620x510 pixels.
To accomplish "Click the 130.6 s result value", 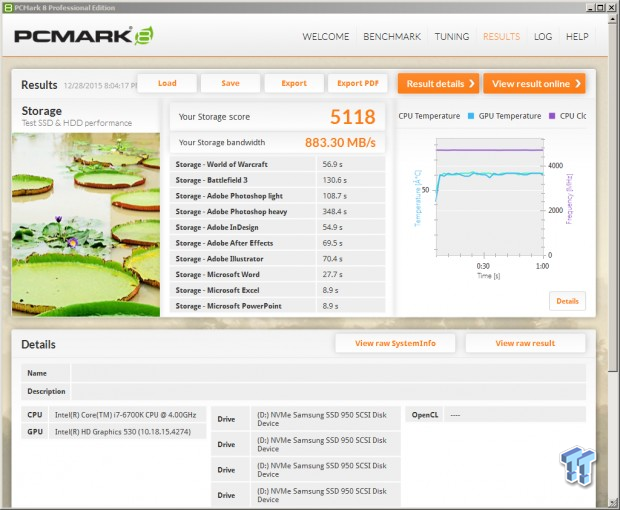I will [x=335, y=180].
